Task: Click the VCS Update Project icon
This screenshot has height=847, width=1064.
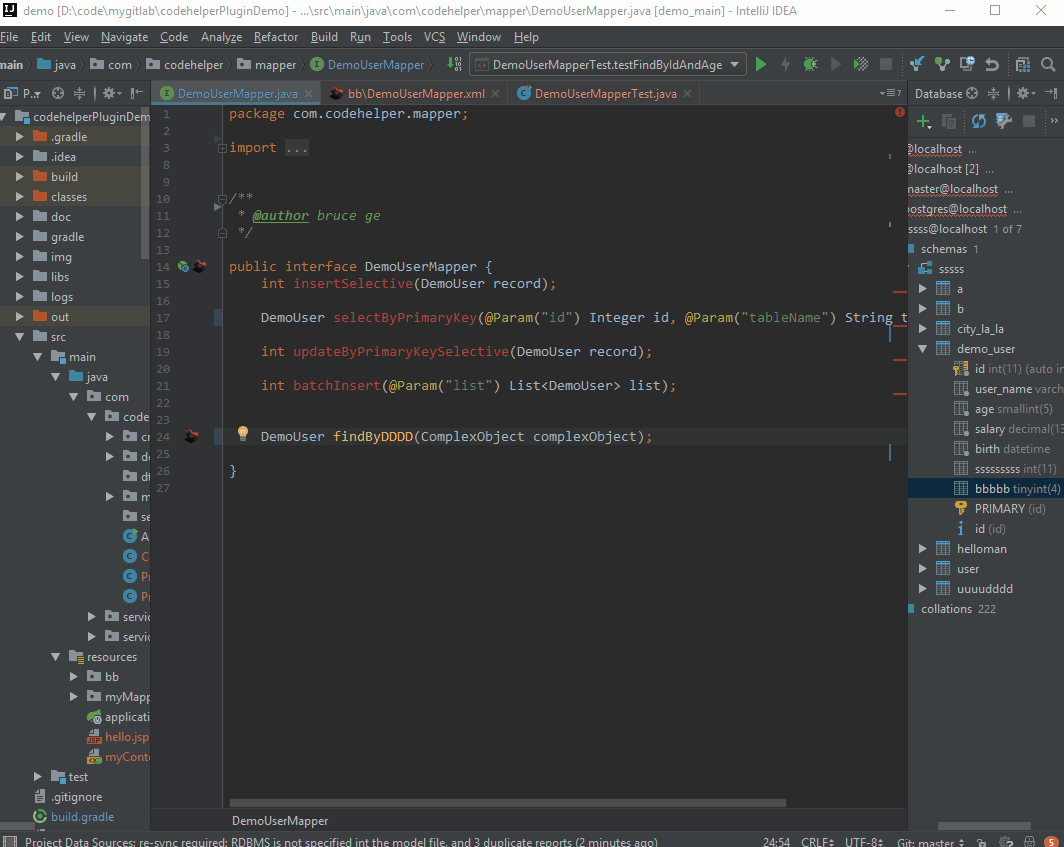Action: (917, 64)
